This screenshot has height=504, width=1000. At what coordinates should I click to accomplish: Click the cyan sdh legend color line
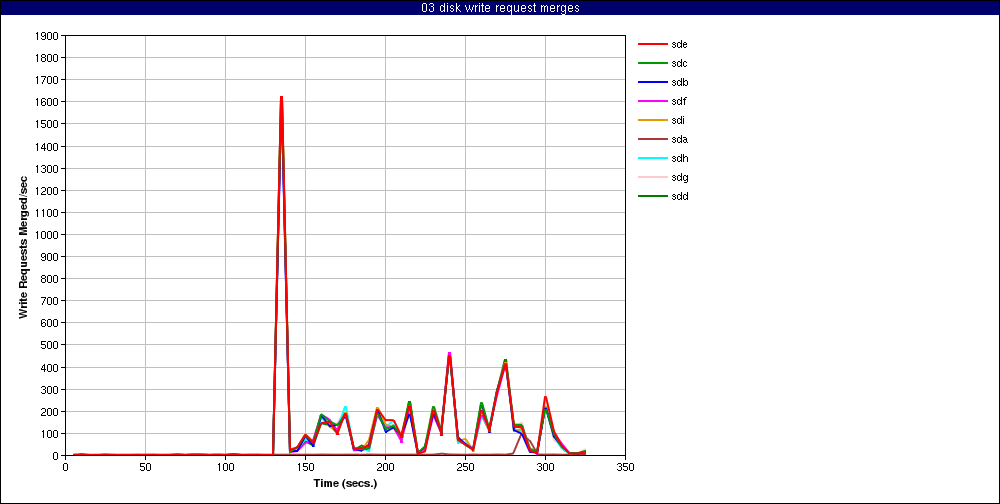(651, 158)
